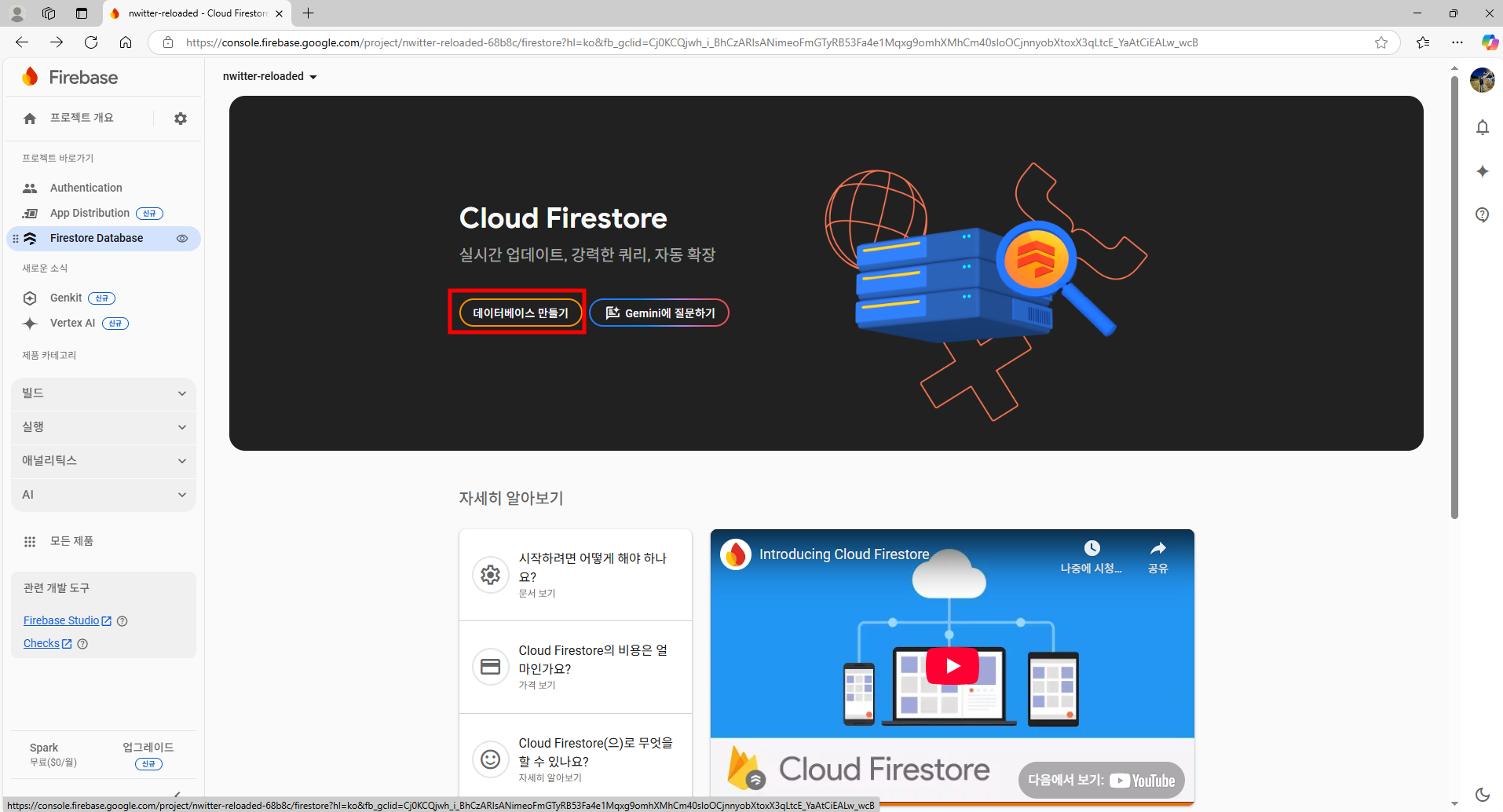The width and height of the screenshot is (1503, 812).
Task: Click the page vertical scrollbar
Action: (1454, 298)
